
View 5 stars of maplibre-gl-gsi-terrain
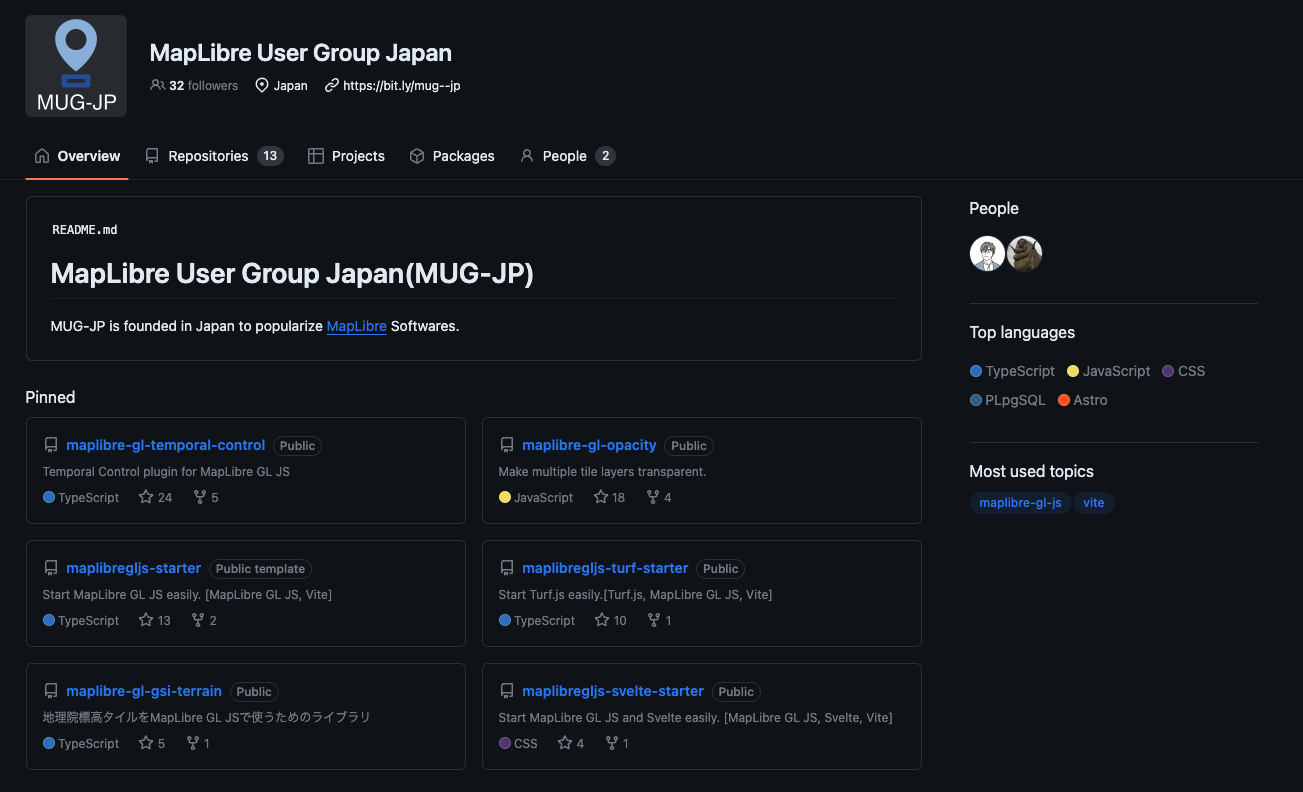click(x=152, y=743)
